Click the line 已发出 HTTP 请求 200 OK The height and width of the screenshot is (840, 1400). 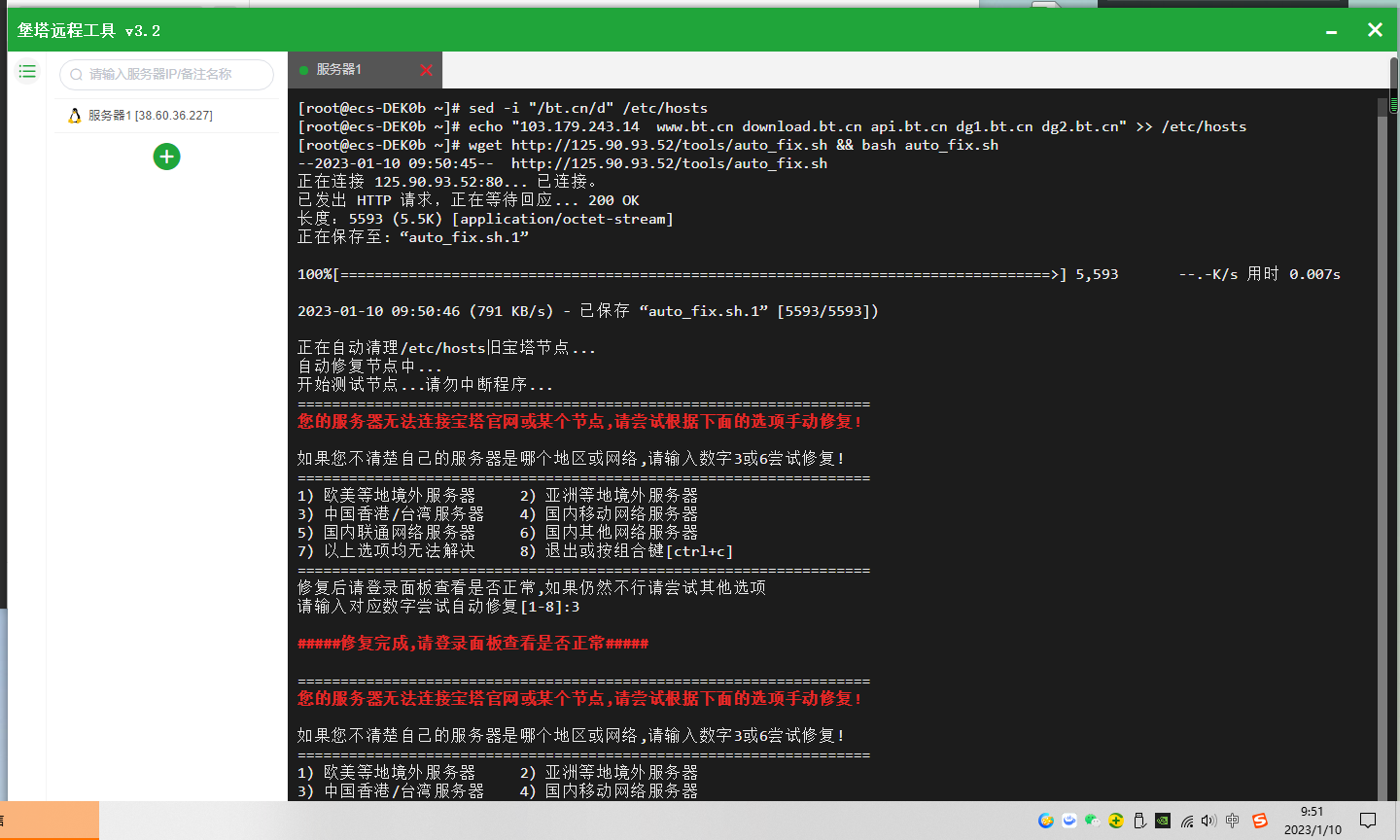469,200
